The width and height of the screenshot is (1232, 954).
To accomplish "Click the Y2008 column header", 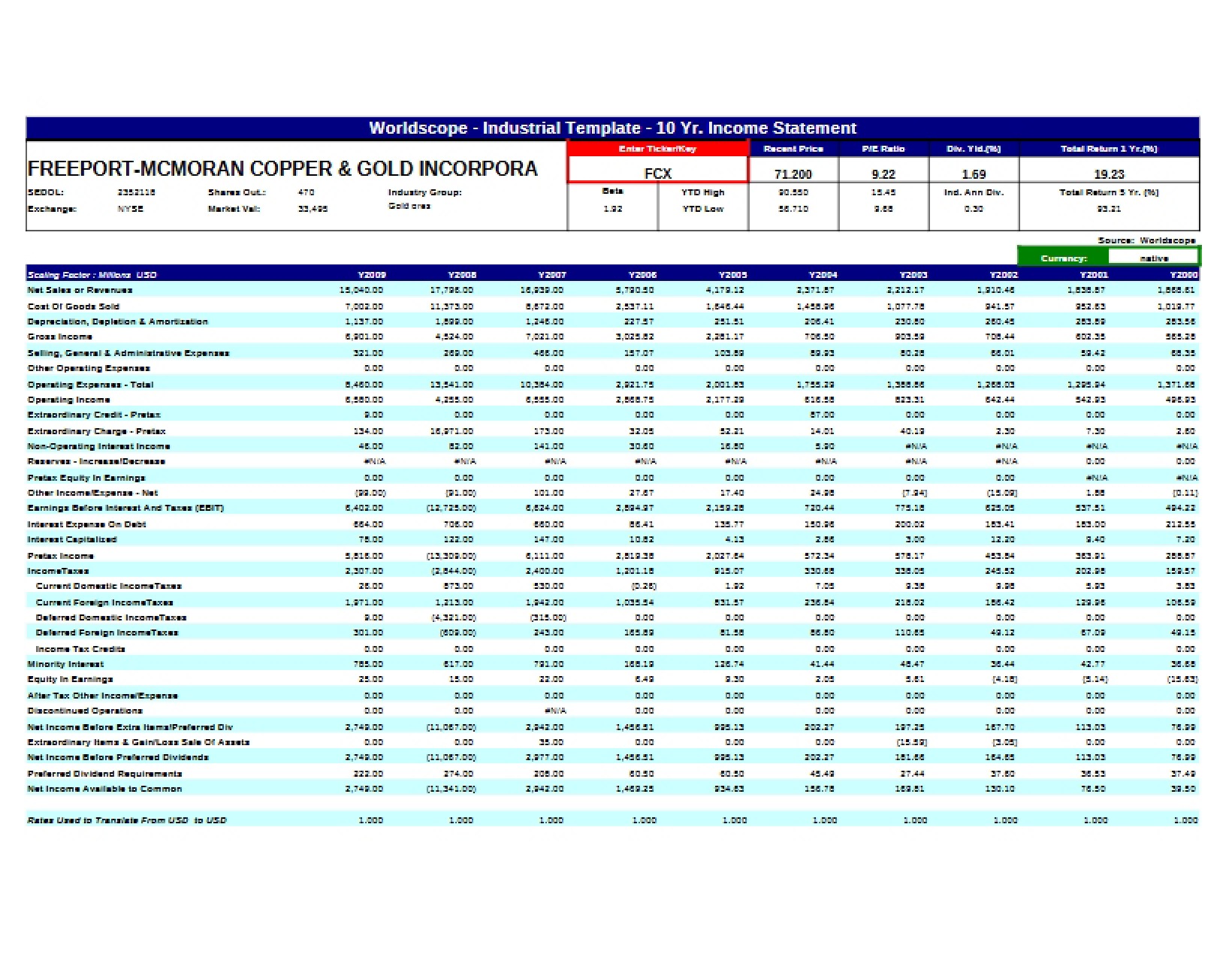I will (x=462, y=275).
